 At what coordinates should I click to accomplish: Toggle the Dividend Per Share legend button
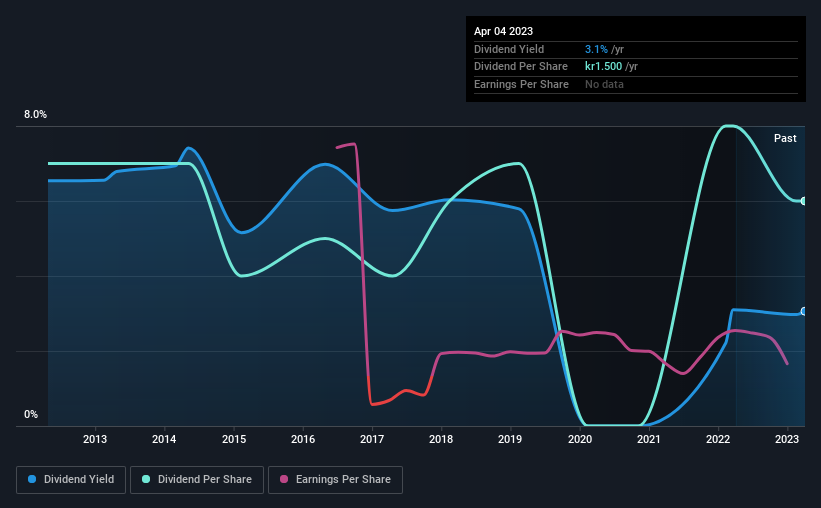pos(197,480)
